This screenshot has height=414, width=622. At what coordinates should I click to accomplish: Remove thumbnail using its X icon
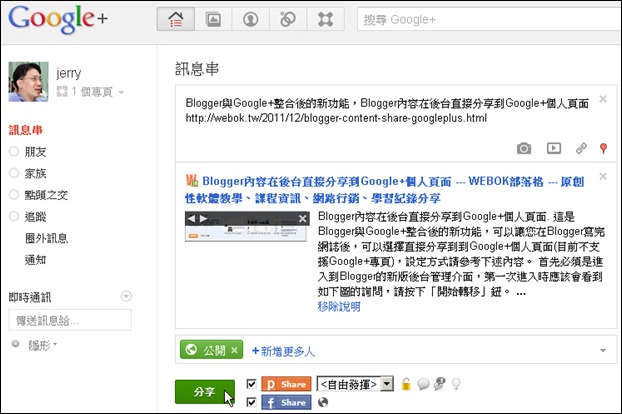coord(303,218)
